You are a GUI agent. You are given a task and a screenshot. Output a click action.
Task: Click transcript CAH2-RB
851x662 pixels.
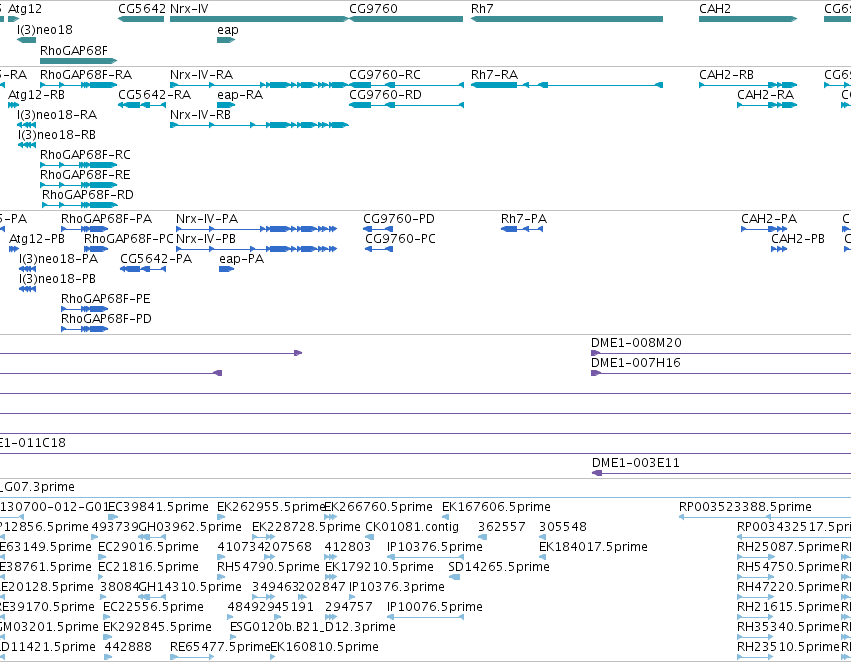[x=726, y=74]
